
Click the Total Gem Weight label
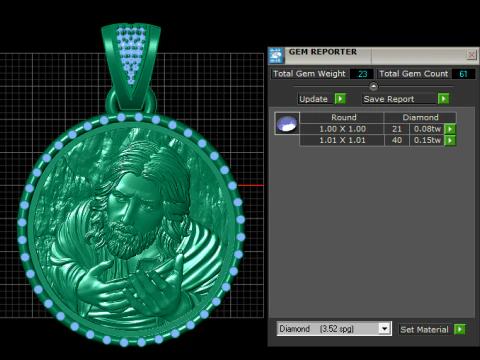point(309,74)
